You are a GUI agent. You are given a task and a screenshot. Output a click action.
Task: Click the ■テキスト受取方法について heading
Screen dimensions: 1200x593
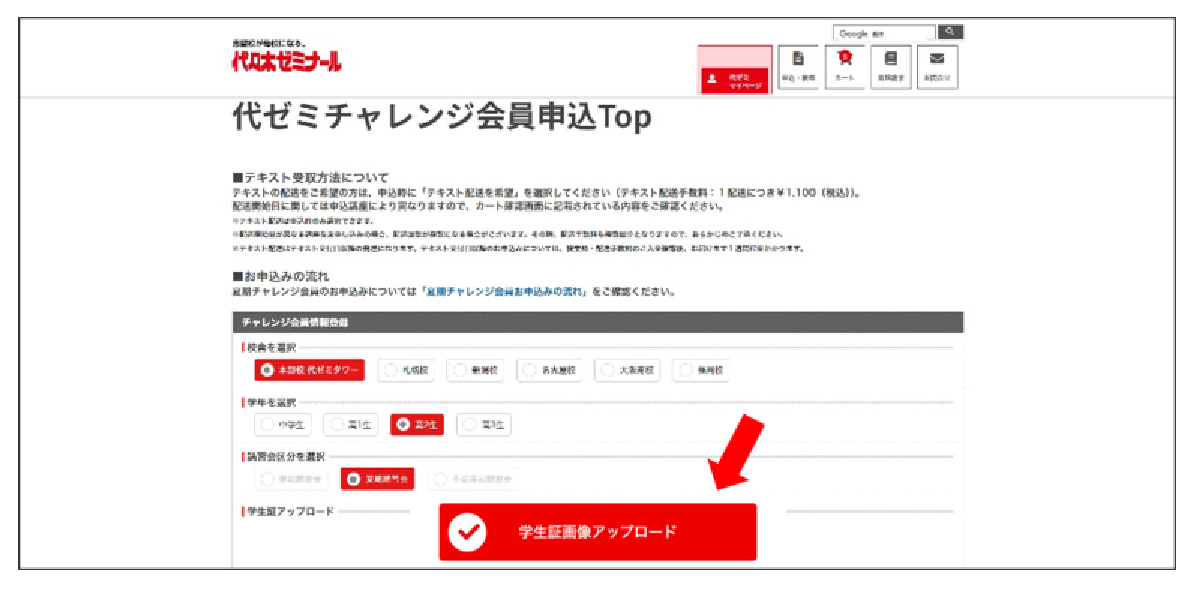point(310,177)
